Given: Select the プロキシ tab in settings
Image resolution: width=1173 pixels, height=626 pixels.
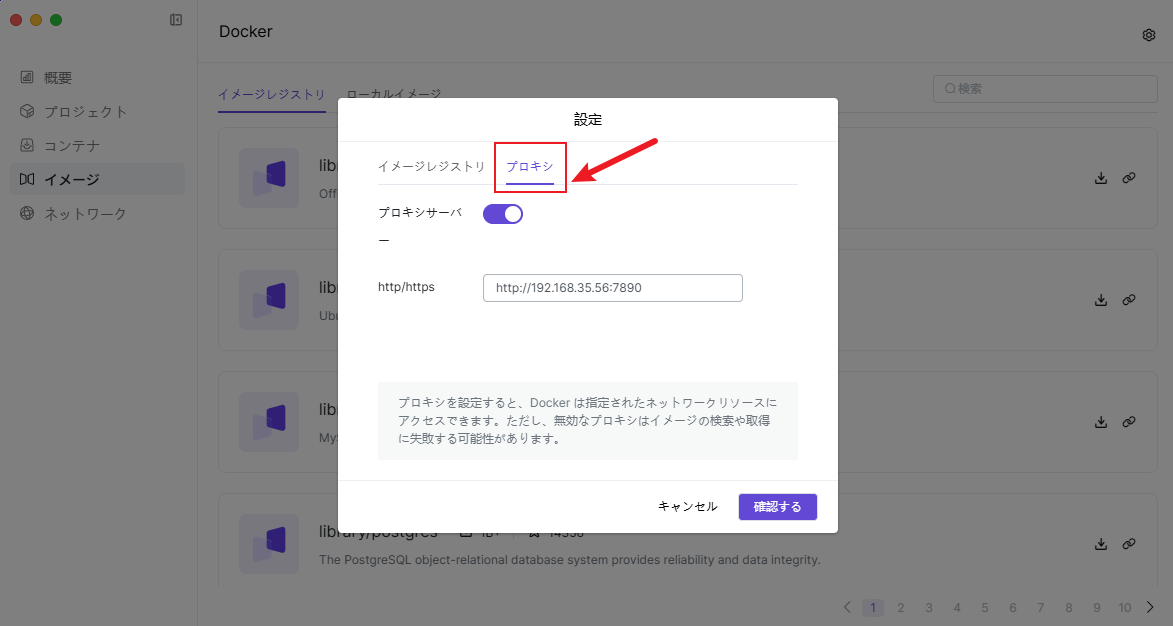Looking at the screenshot, I should [529, 166].
